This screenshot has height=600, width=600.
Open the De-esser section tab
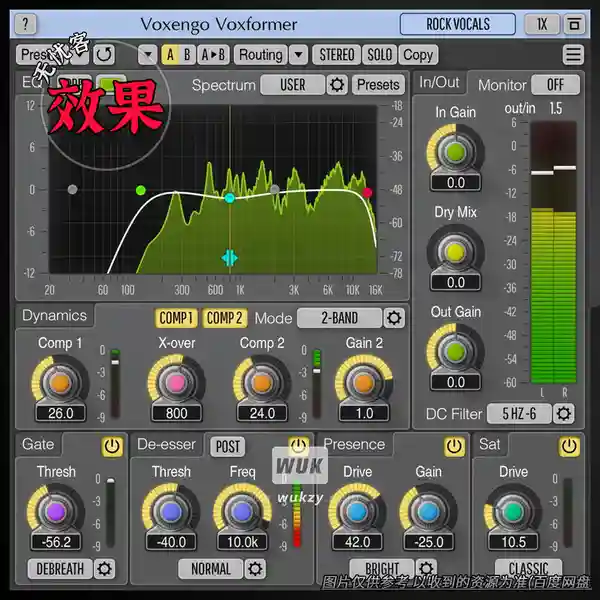(166, 444)
